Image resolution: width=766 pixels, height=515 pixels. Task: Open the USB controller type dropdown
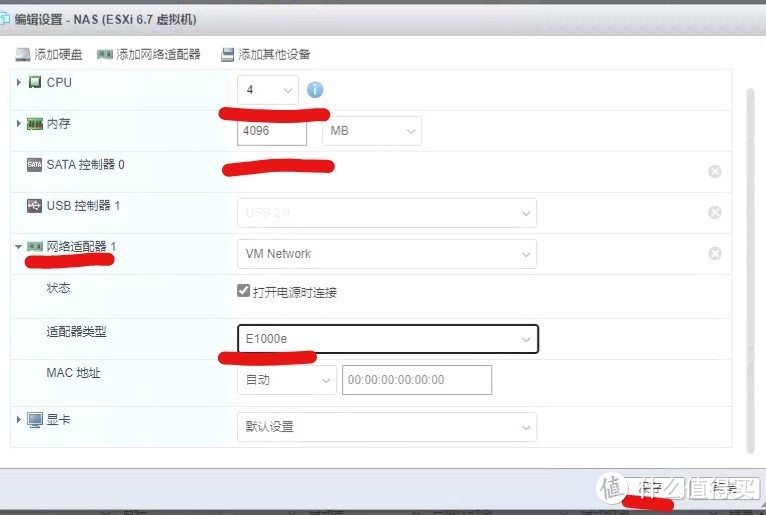point(387,213)
